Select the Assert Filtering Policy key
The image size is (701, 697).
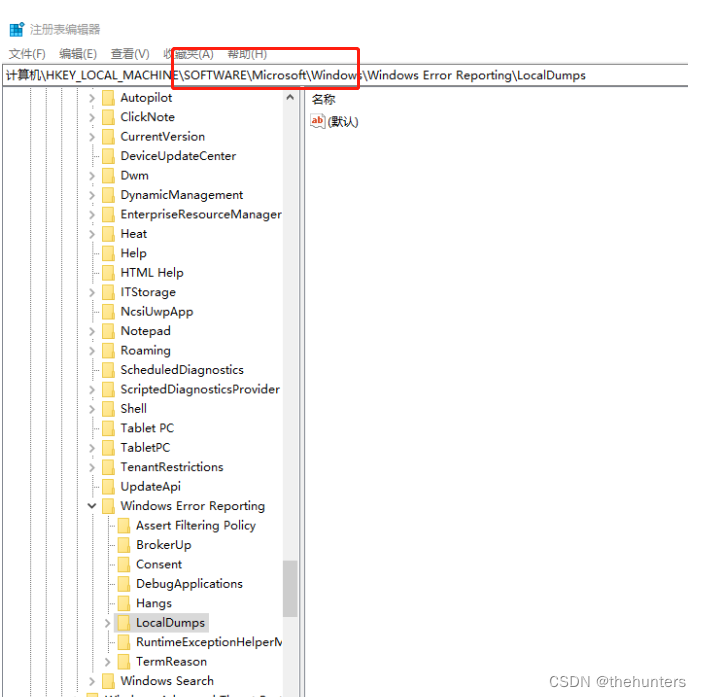point(196,526)
